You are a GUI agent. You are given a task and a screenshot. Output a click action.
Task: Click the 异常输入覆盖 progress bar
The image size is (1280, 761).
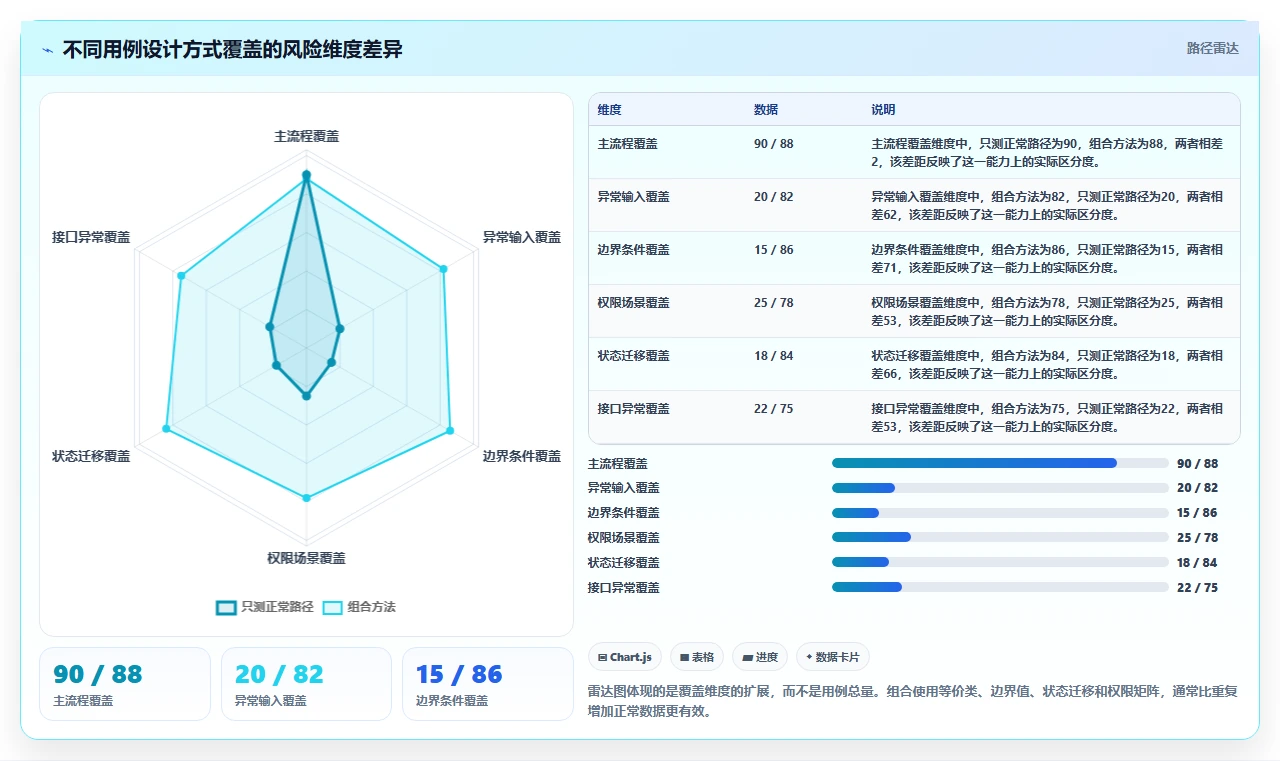coord(1000,488)
